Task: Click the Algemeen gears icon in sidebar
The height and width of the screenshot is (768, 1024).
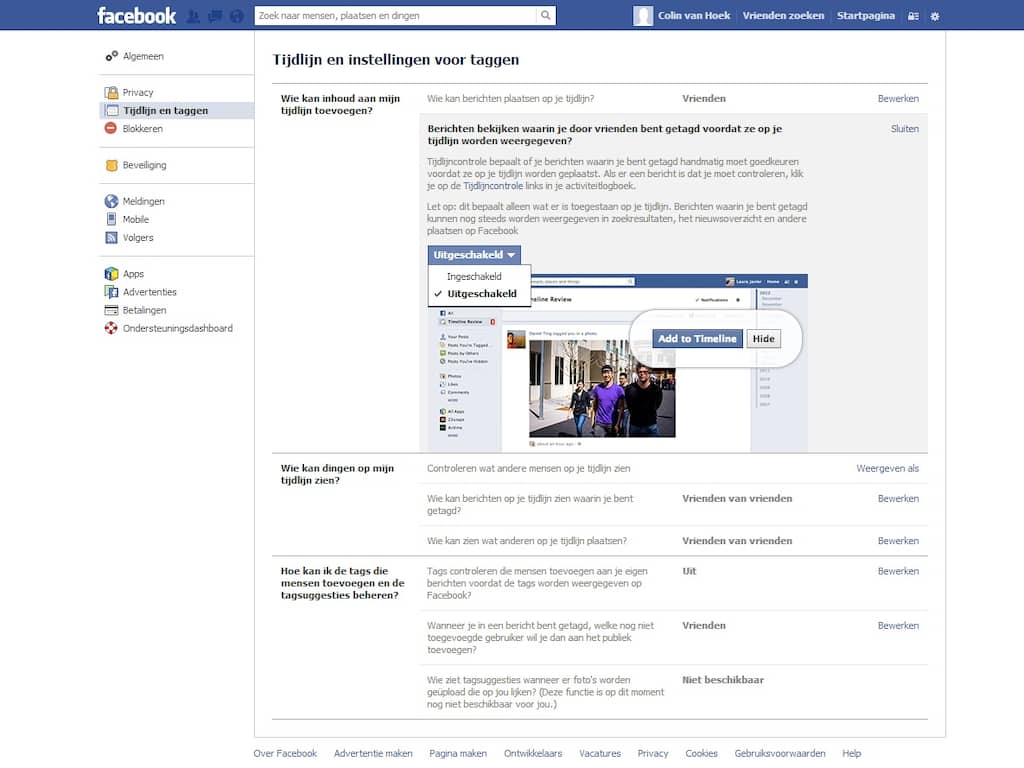Action: (x=112, y=56)
